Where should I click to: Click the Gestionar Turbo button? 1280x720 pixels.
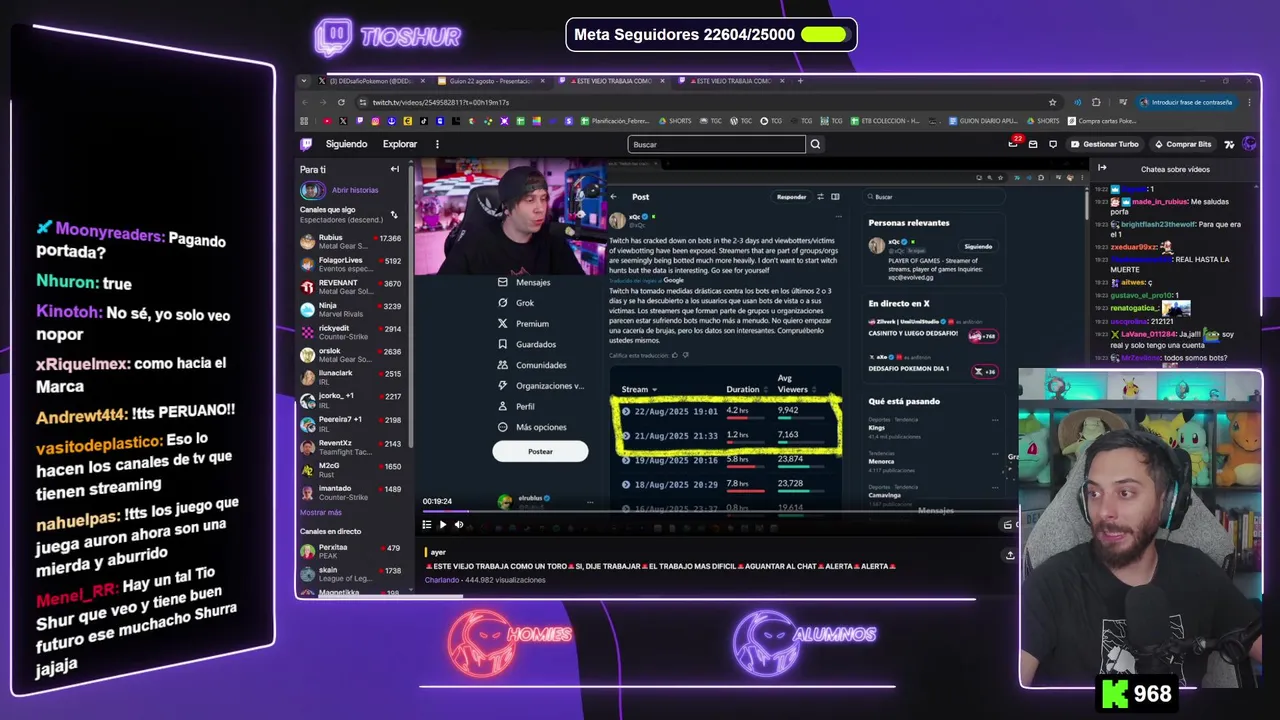tap(1104, 144)
